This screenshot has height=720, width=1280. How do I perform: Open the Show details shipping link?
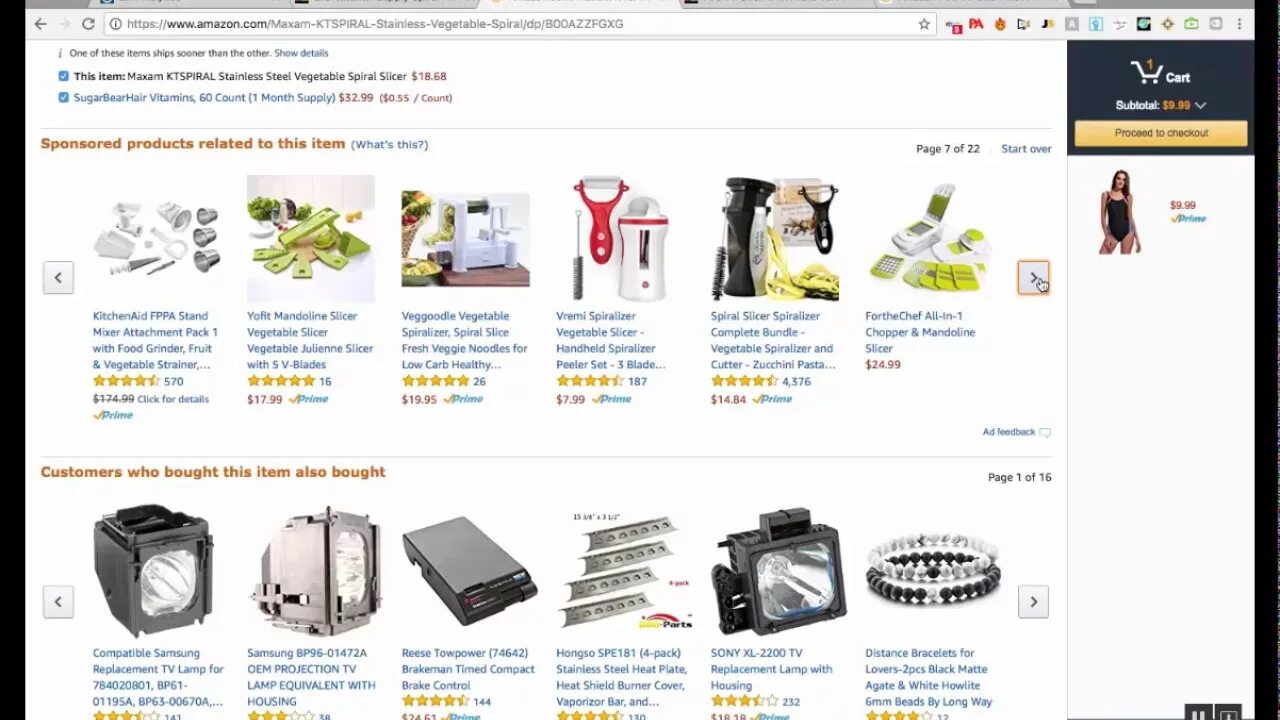click(x=301, y=53)
